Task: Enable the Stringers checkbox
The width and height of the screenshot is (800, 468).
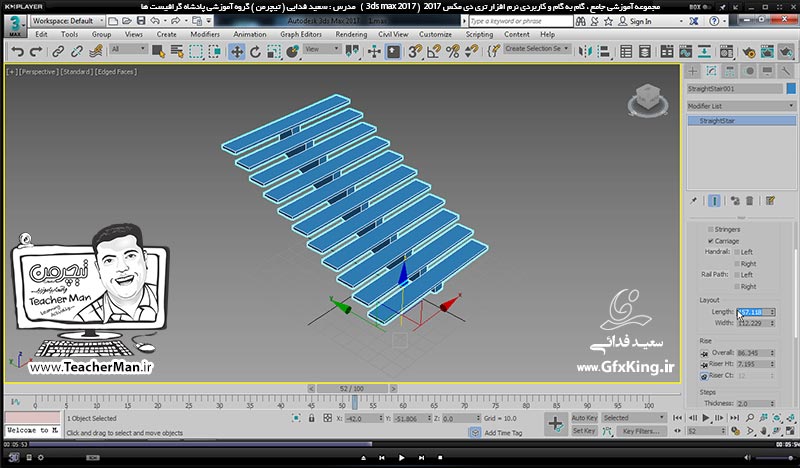Action: pos(710,229)
